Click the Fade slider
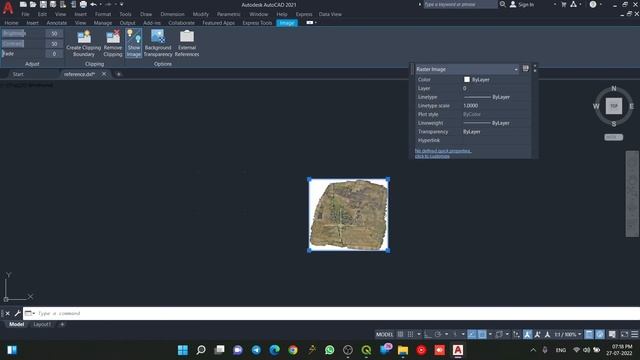The image size is (640, 360). click(22, 53)
